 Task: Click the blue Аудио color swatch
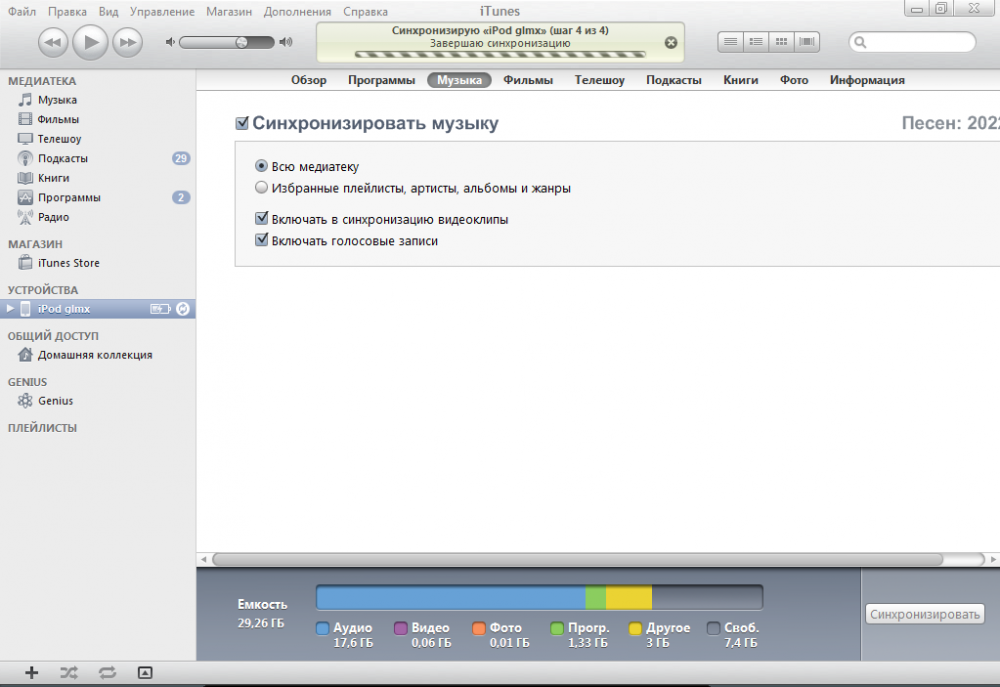[x=323, y=628]
